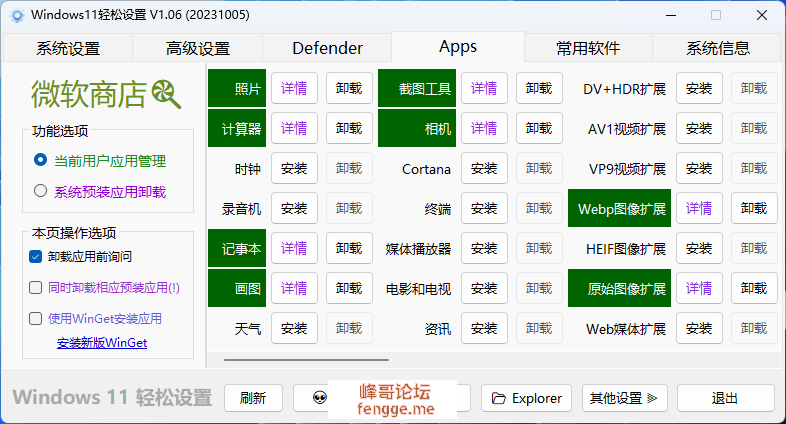
Task: Install the 媒体播放器 app
Action: point(484,248)
